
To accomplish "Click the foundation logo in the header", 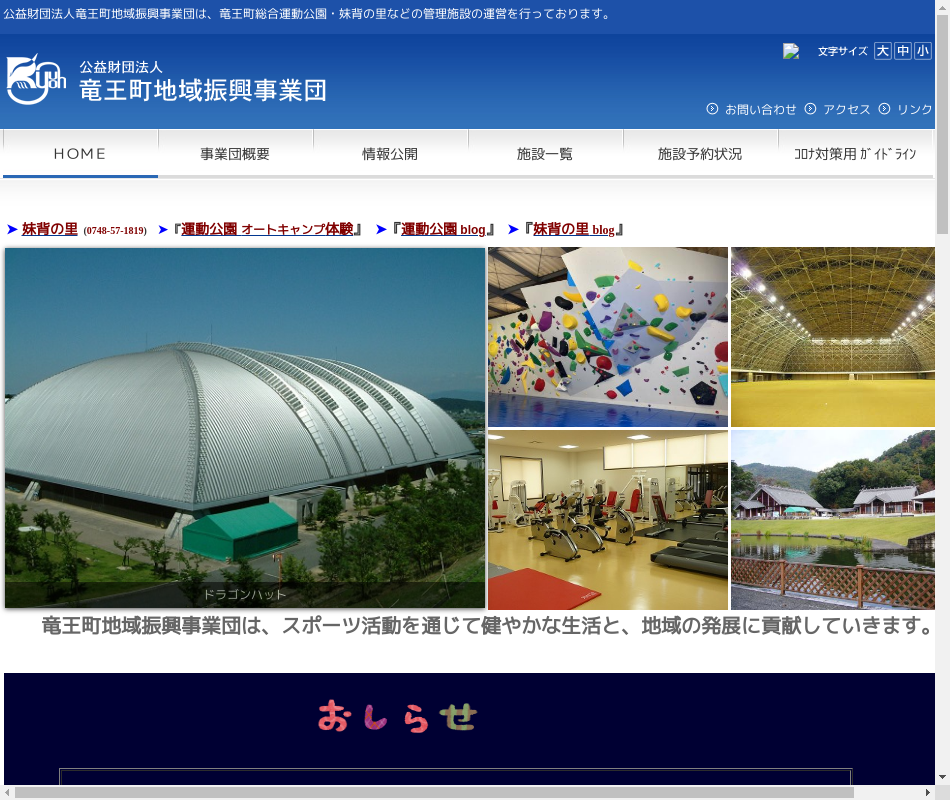I will pyautogui.click(x=166, y=80).
